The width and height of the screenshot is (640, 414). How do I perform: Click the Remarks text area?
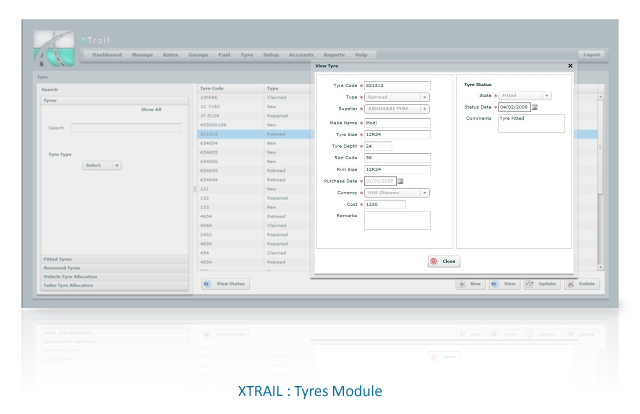tap(397, 220)
